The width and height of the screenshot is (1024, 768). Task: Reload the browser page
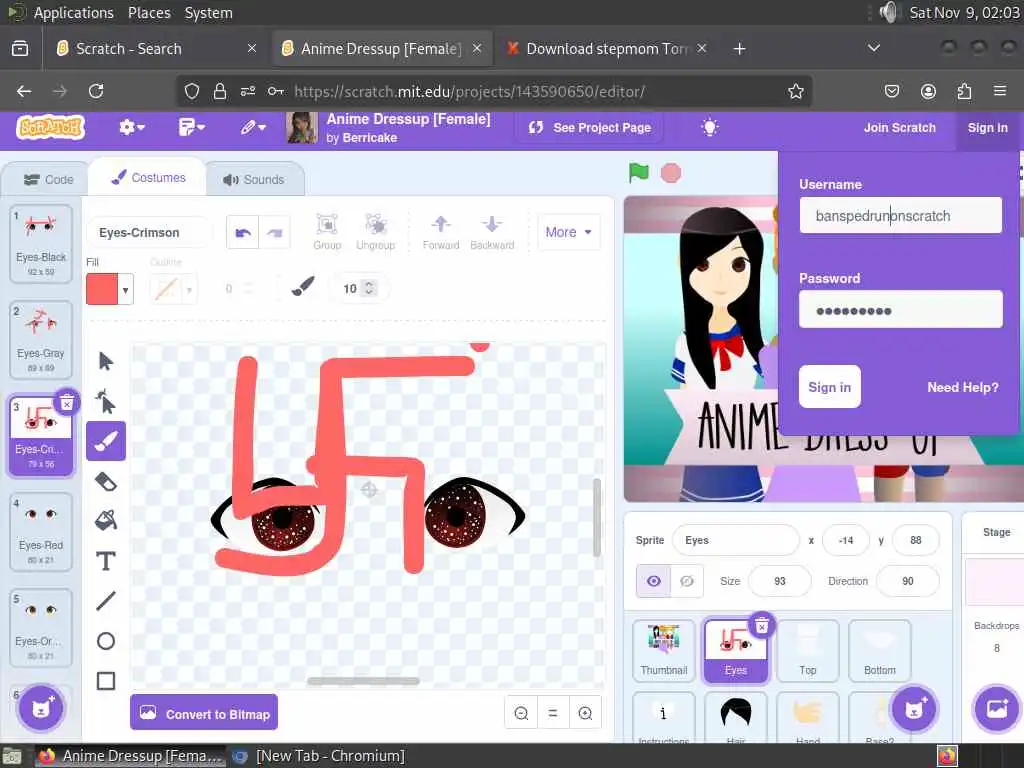pyautogui.click(x=96, y=91)
